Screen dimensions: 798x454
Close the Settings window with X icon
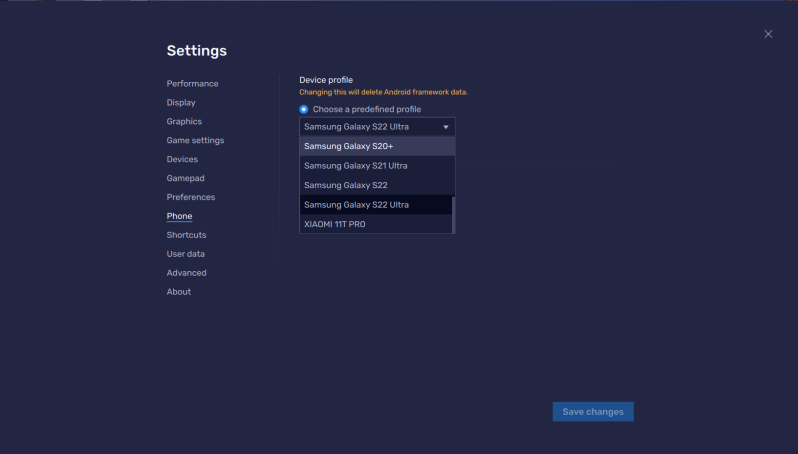(768, 34)
